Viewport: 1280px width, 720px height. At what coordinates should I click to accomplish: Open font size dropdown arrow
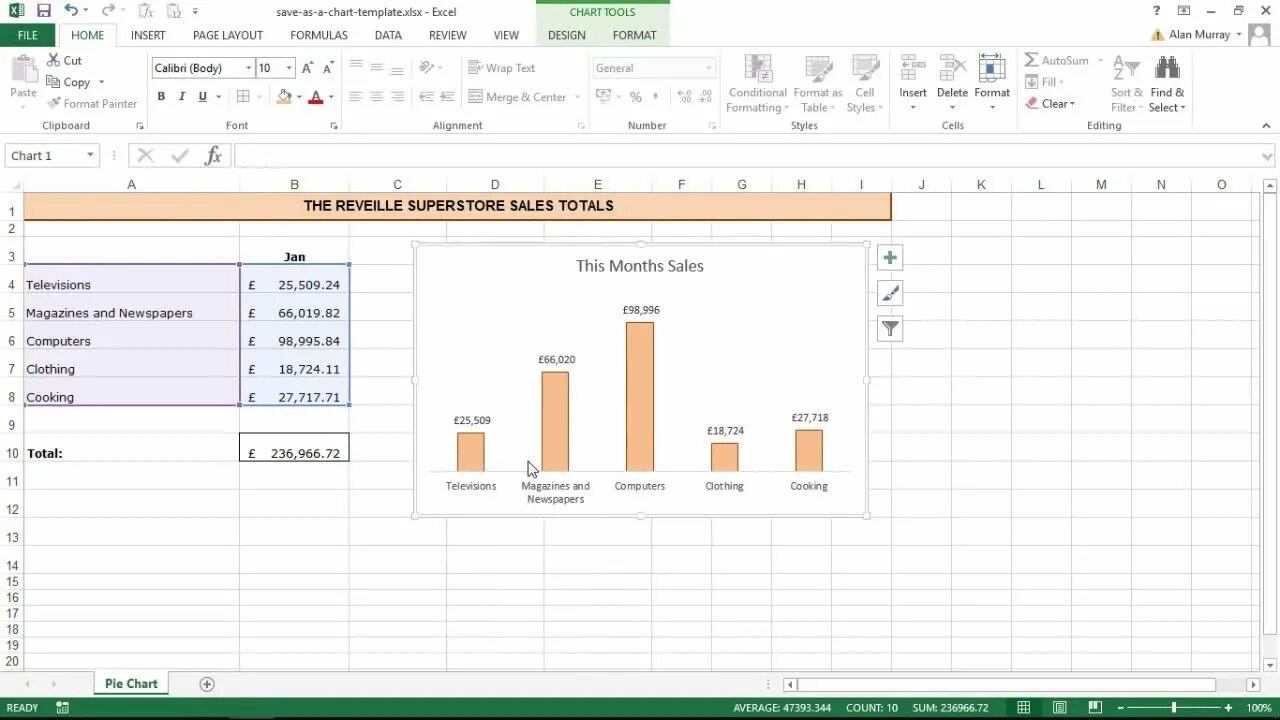[289, 68]
